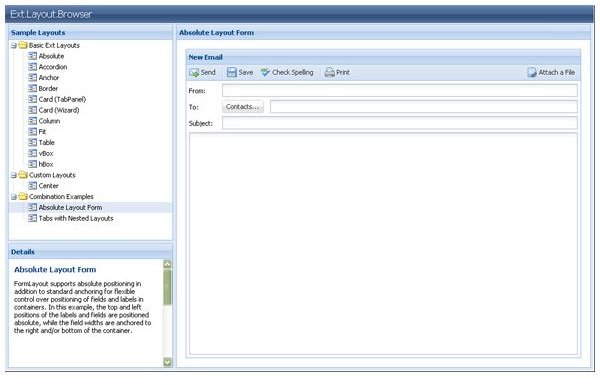Click the Custom Layouts folder icon
This screenshot has width=600, height=385.
(23, 175)
